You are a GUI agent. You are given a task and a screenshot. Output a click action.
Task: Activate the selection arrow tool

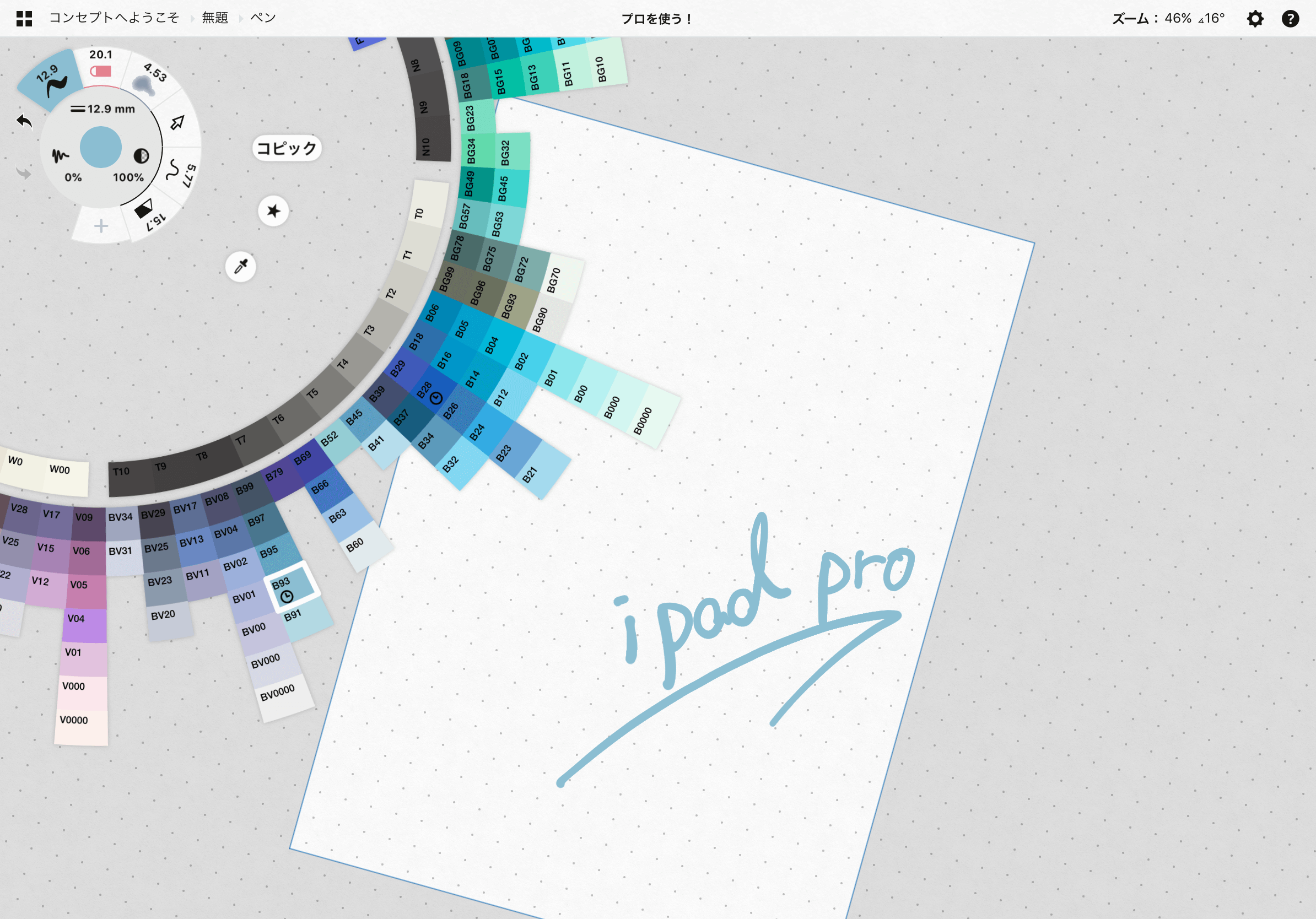[177, 123]
